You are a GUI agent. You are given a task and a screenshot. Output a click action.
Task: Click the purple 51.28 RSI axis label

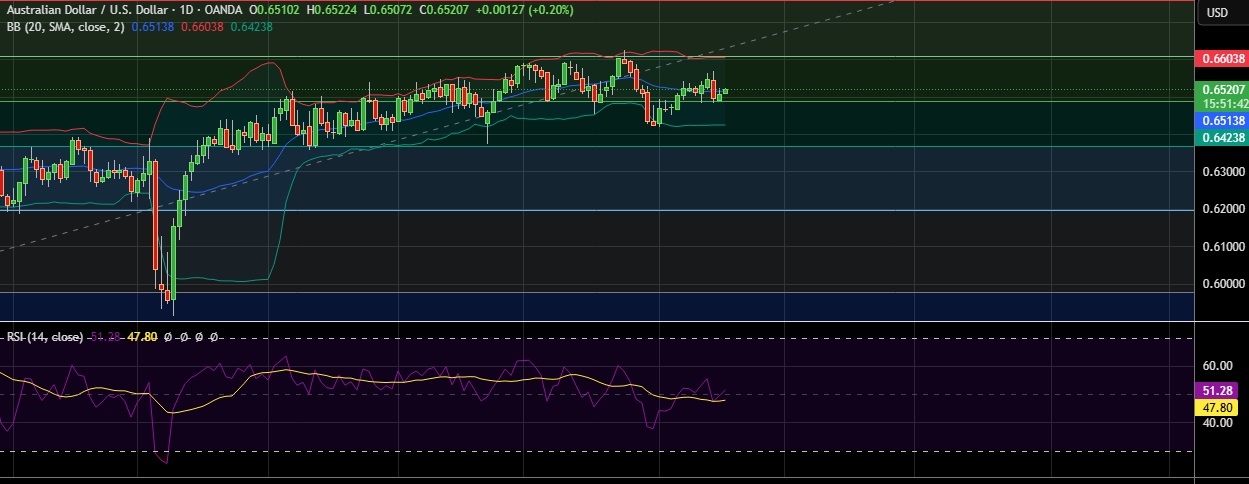(x=1222, y=390)
